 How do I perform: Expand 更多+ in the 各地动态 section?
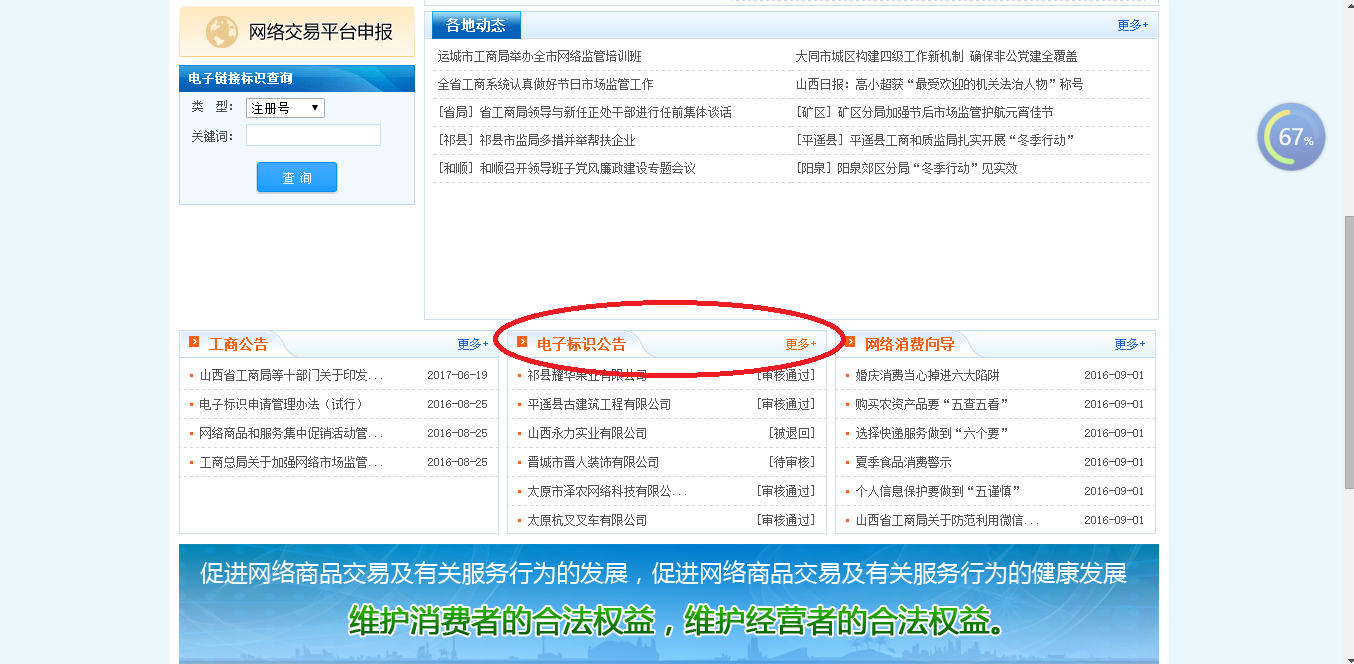(1132, 25)
